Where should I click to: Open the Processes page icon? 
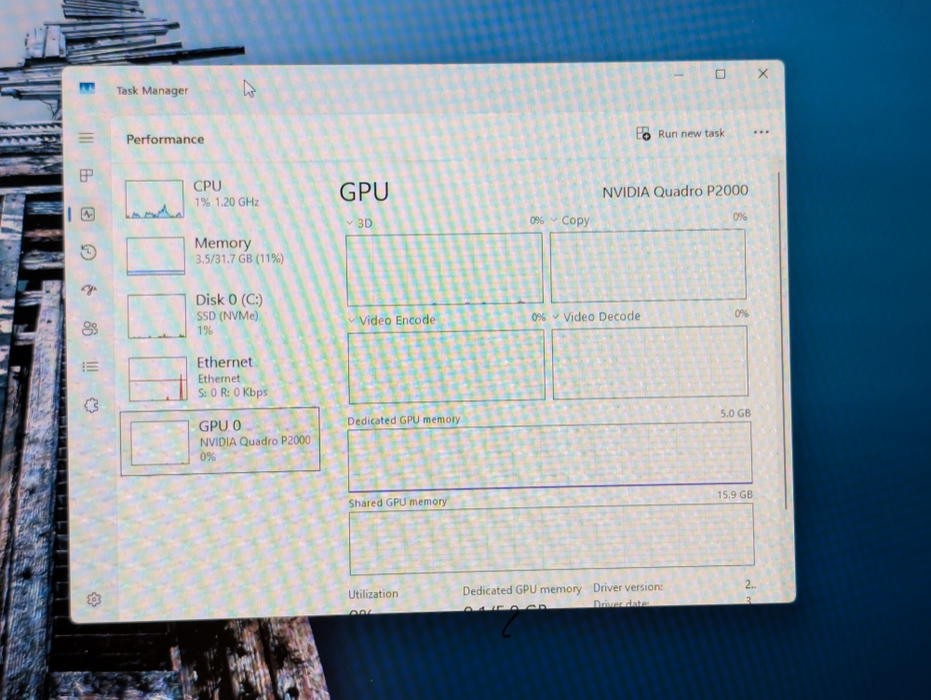[87, 175]
